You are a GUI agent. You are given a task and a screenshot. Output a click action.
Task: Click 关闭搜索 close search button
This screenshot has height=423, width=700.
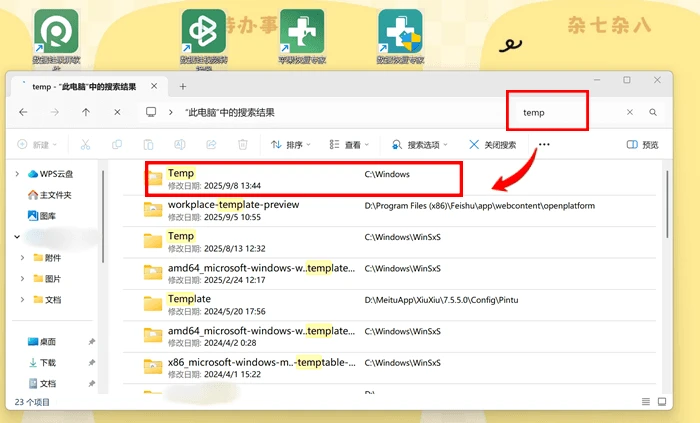tap(493, 145)
